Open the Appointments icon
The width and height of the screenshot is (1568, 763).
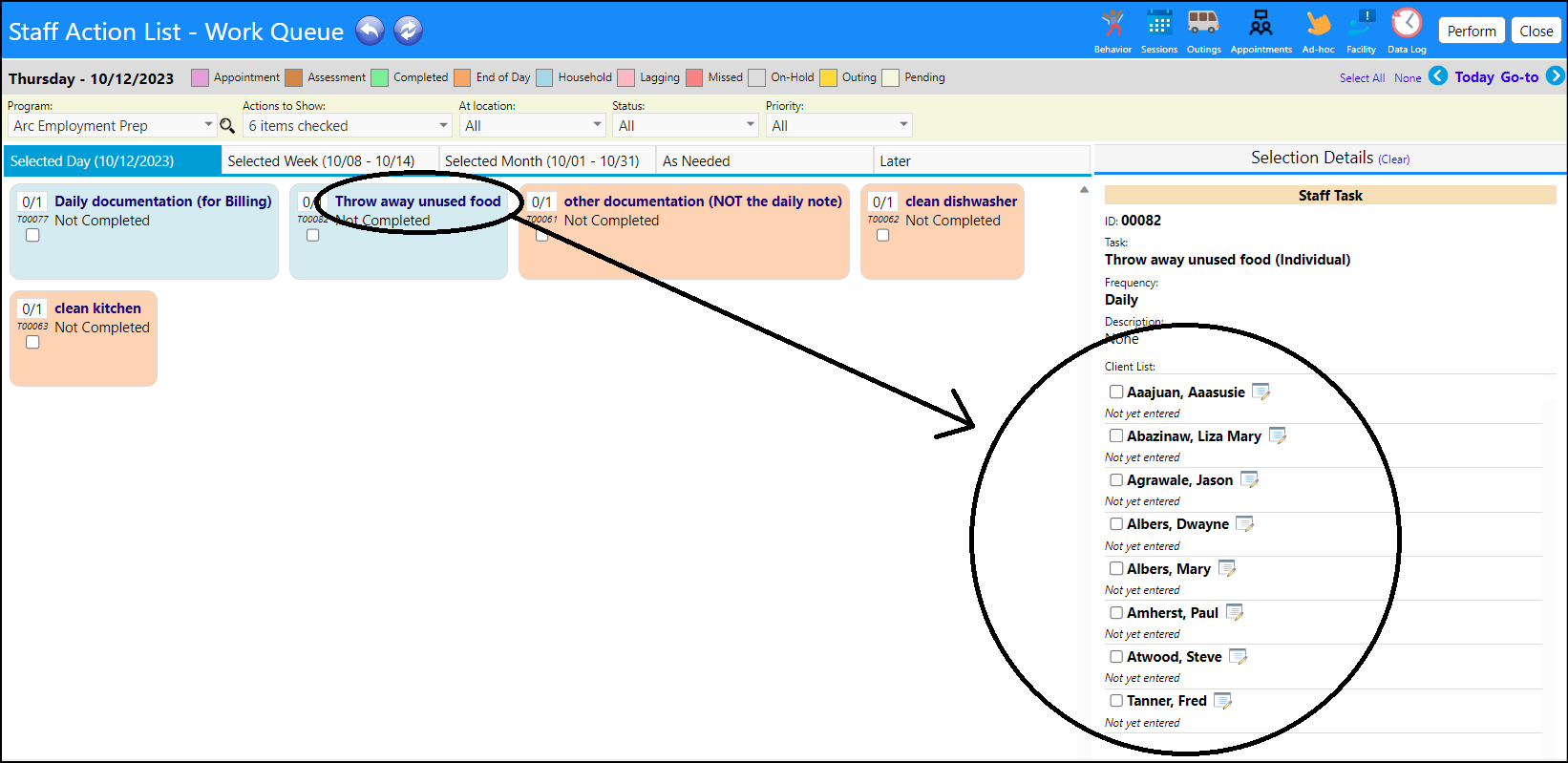[x=1261, y=23]
